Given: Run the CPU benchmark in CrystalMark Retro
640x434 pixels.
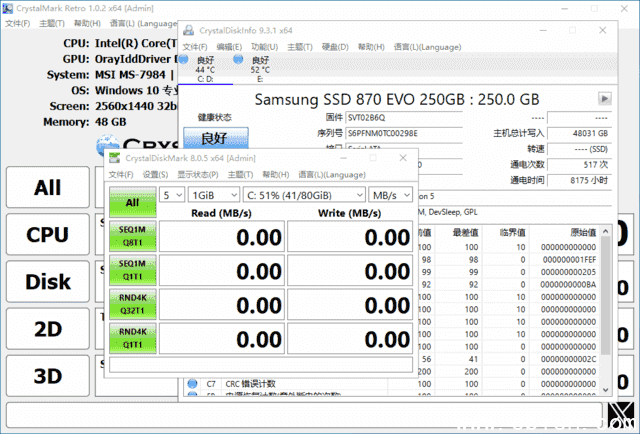Looking at the screenshot, I should pyautogui.click(x=47, y=235).
